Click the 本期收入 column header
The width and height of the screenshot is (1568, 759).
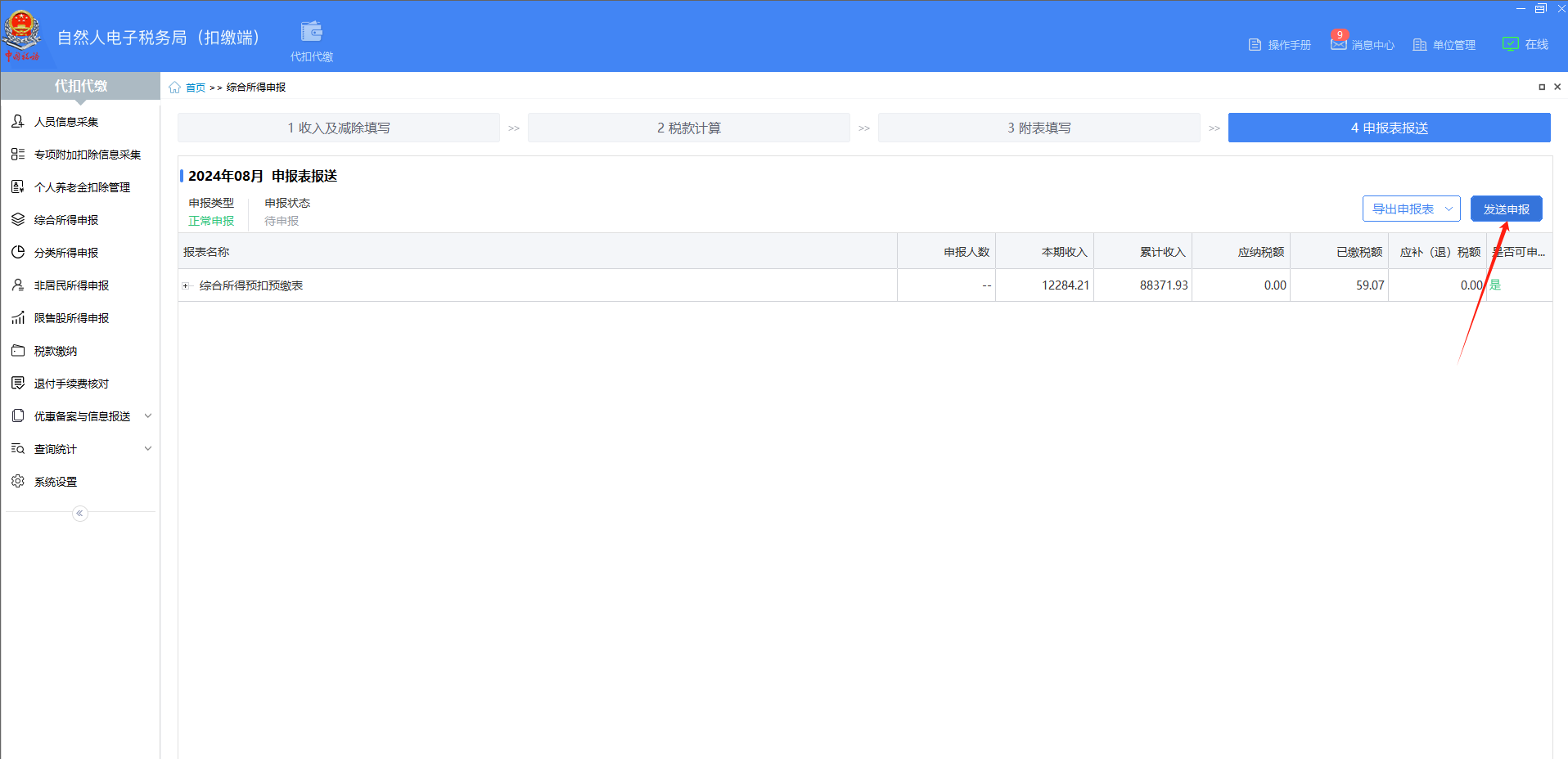click(x=1045, y=252)
